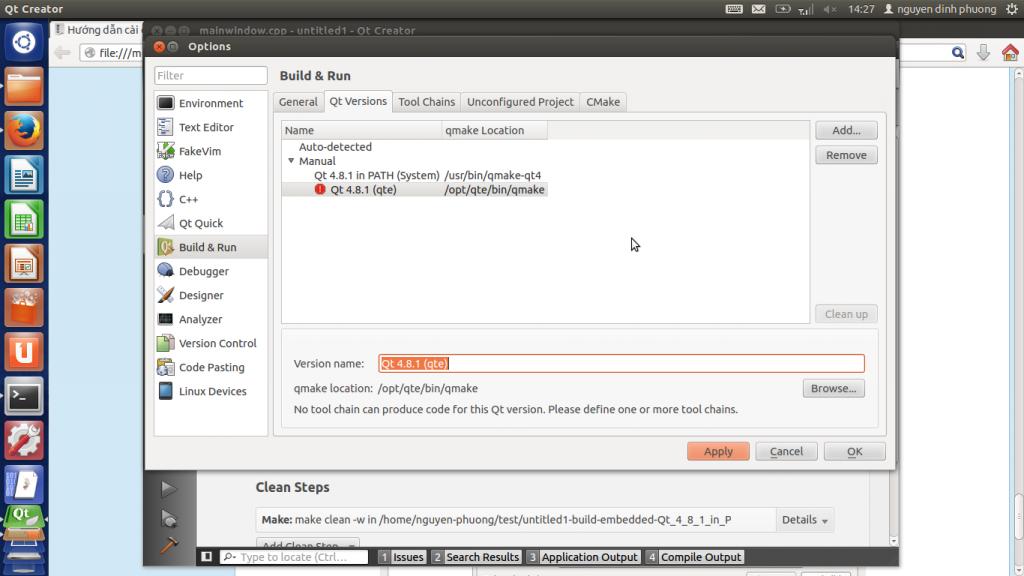Open the Help options category

(210, 175)
